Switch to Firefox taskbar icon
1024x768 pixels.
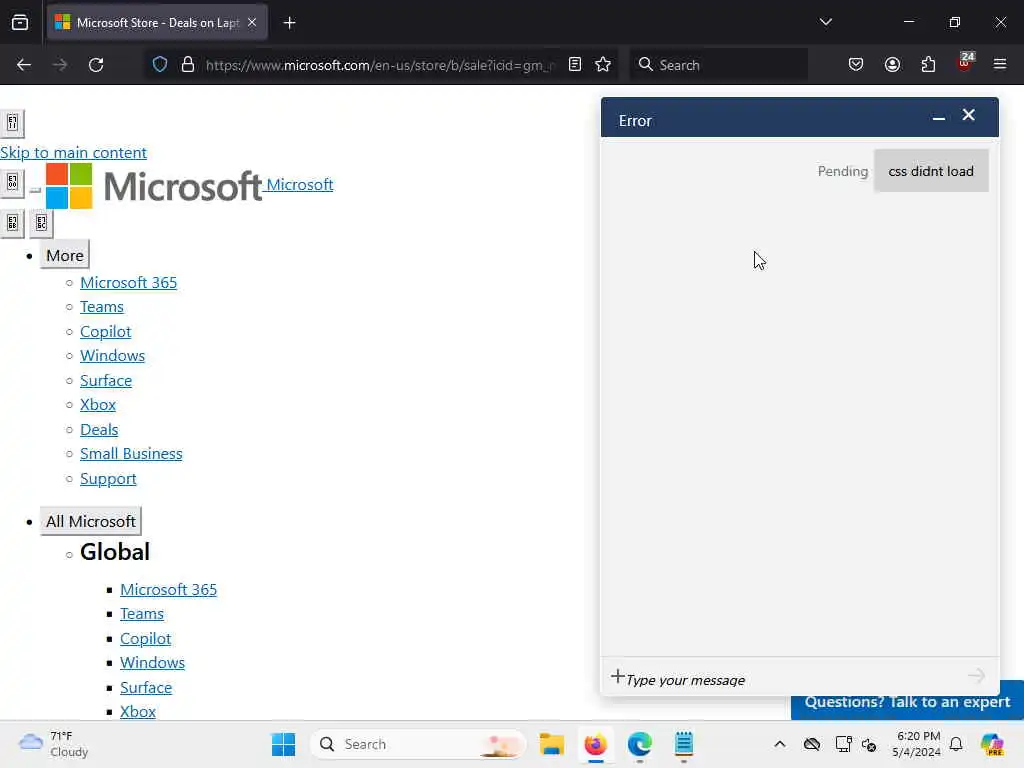596,744
